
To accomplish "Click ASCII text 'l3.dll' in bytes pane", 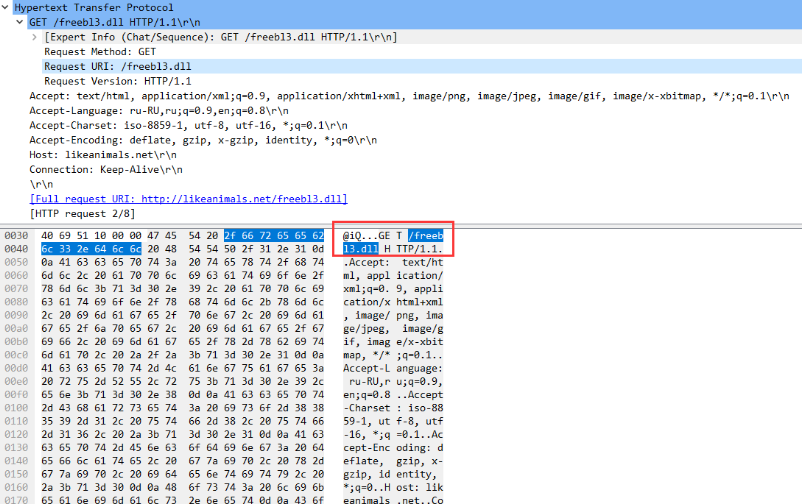I will click(x=361, y=249).
